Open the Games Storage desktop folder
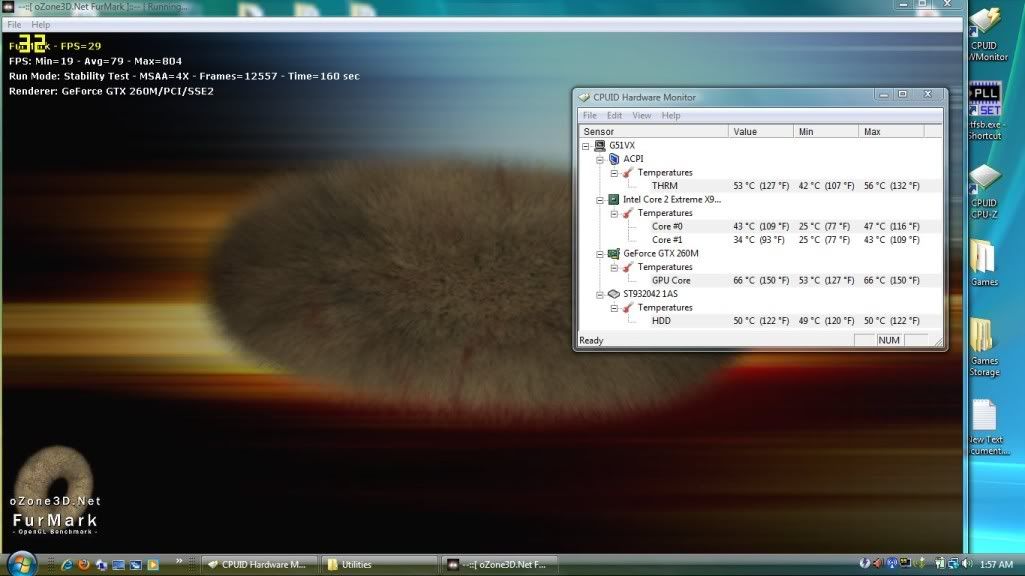 (984, 347)
